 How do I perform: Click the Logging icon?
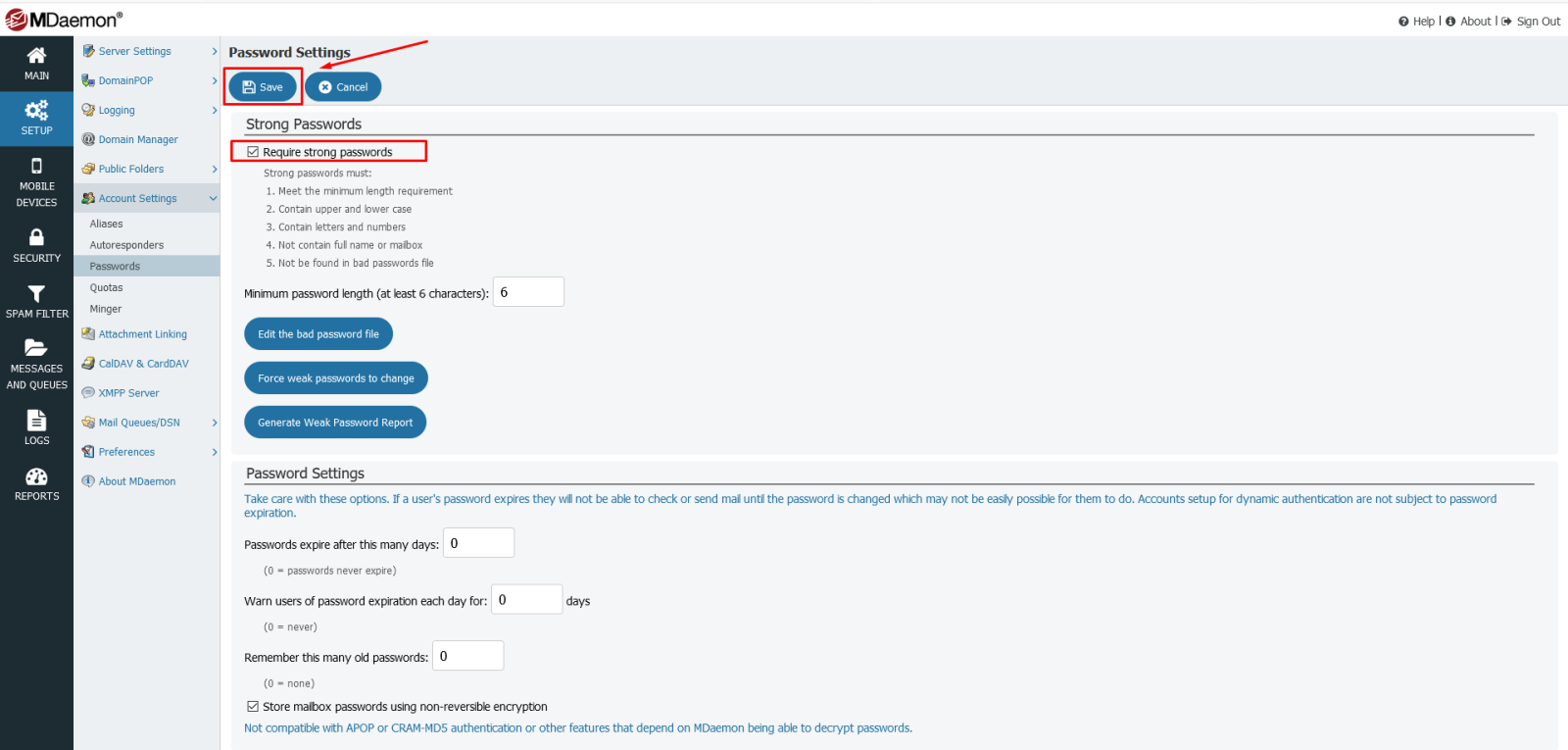pyautogui.click(x=88, y=110)
